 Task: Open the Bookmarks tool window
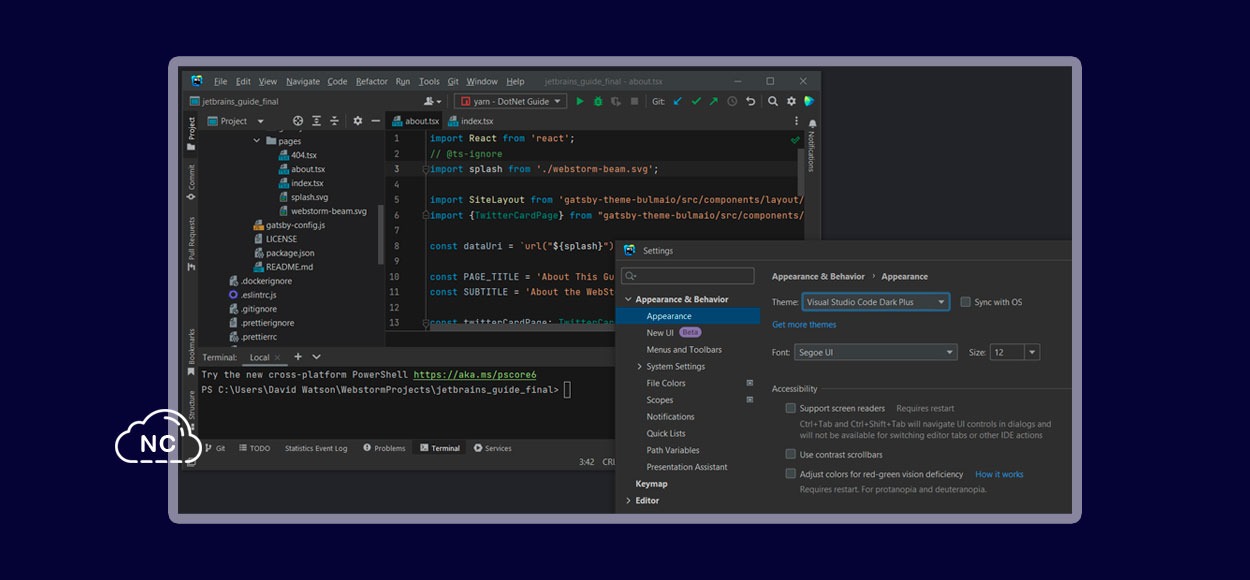[x=191, y=352]
